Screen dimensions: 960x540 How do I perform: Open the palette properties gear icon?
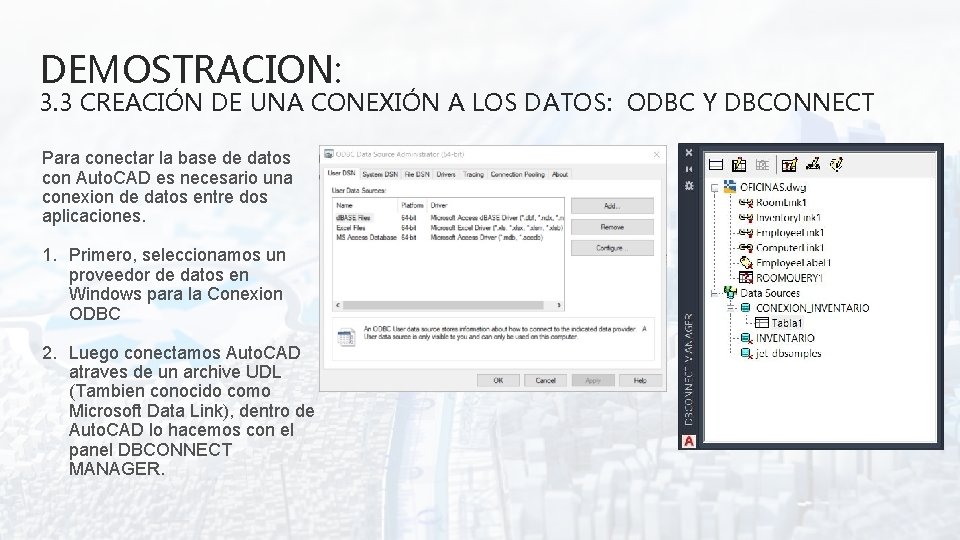coord(689,185)
